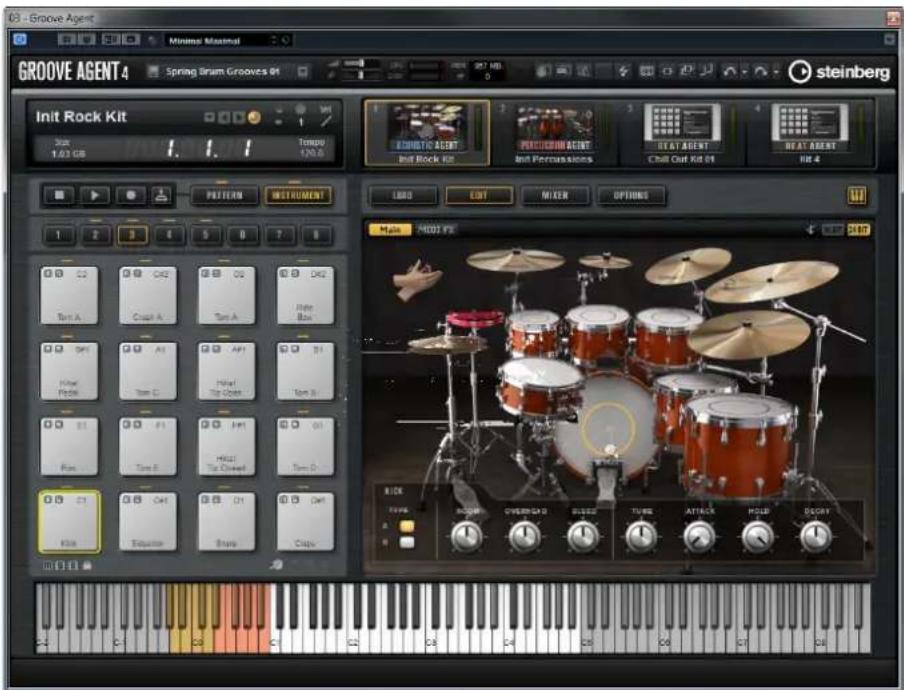Mute the Crash A pad
Viewport: 904px width, 690px height.
[126, 273]
